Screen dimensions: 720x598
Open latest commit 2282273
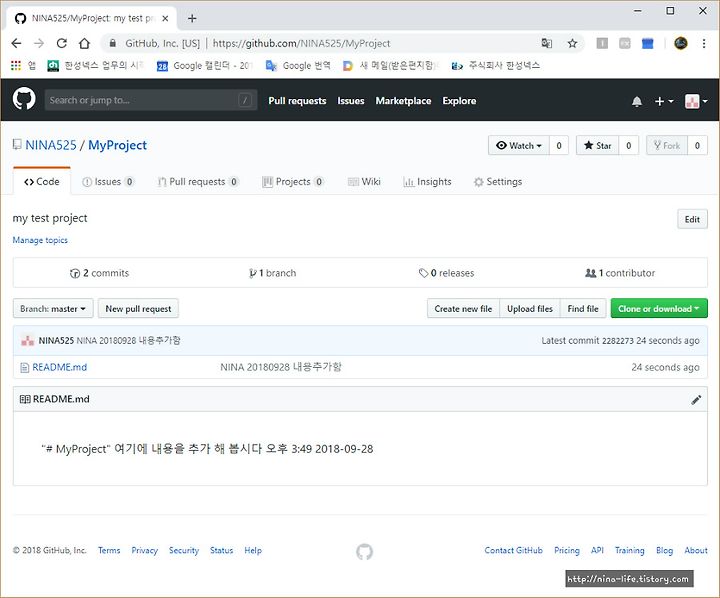[x=617, y=340]
